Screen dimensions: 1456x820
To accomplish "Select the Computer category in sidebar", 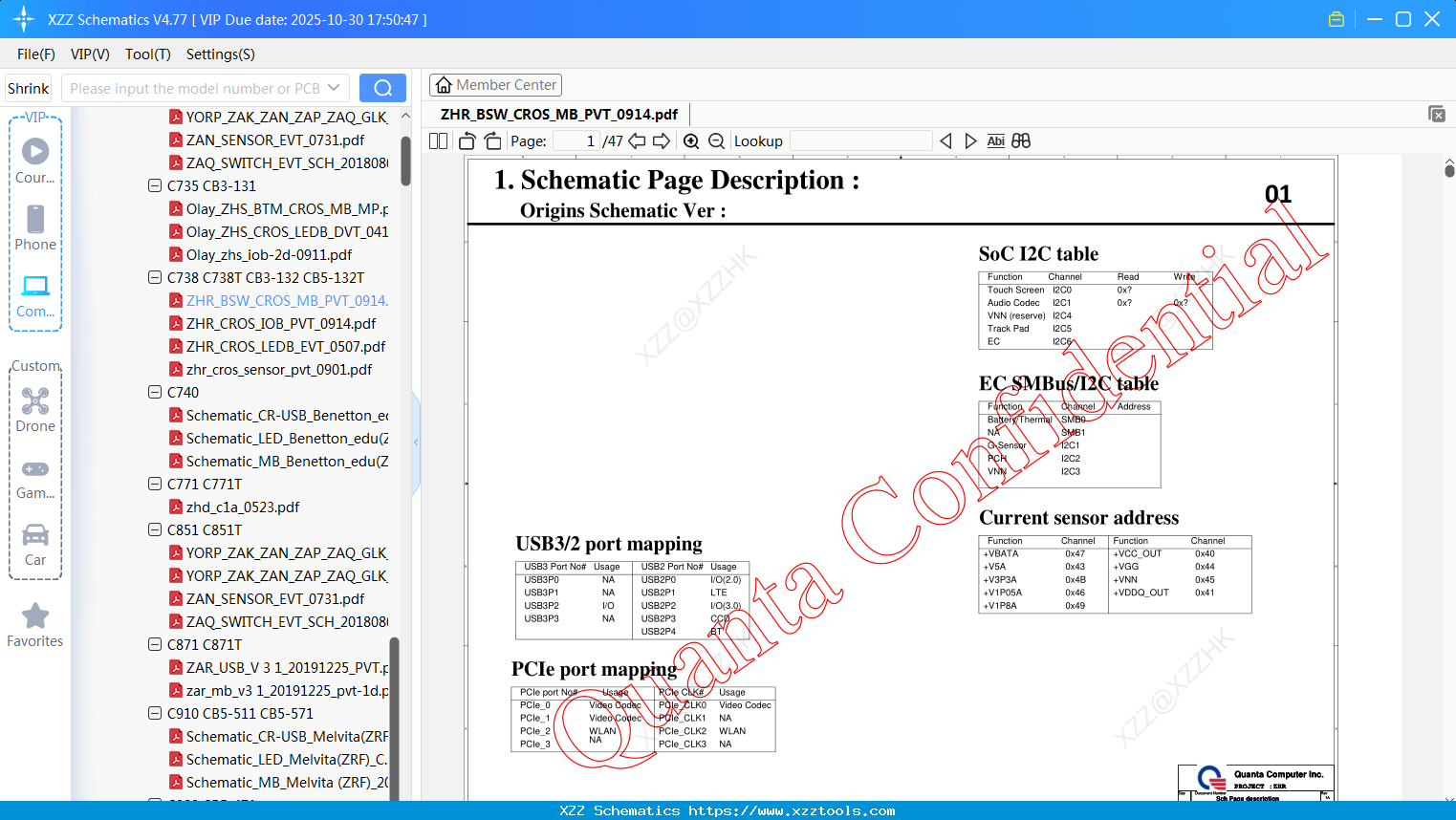I will pyautogui.click(x=35, y=296).
